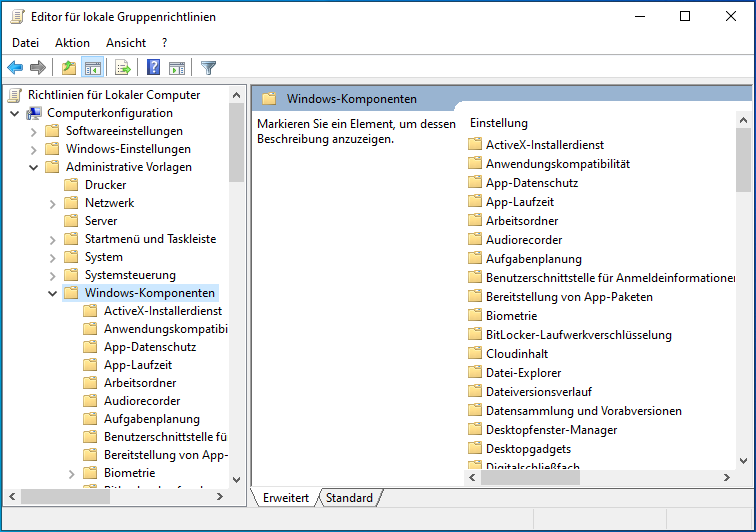Select Drucker in the tree

105,185
